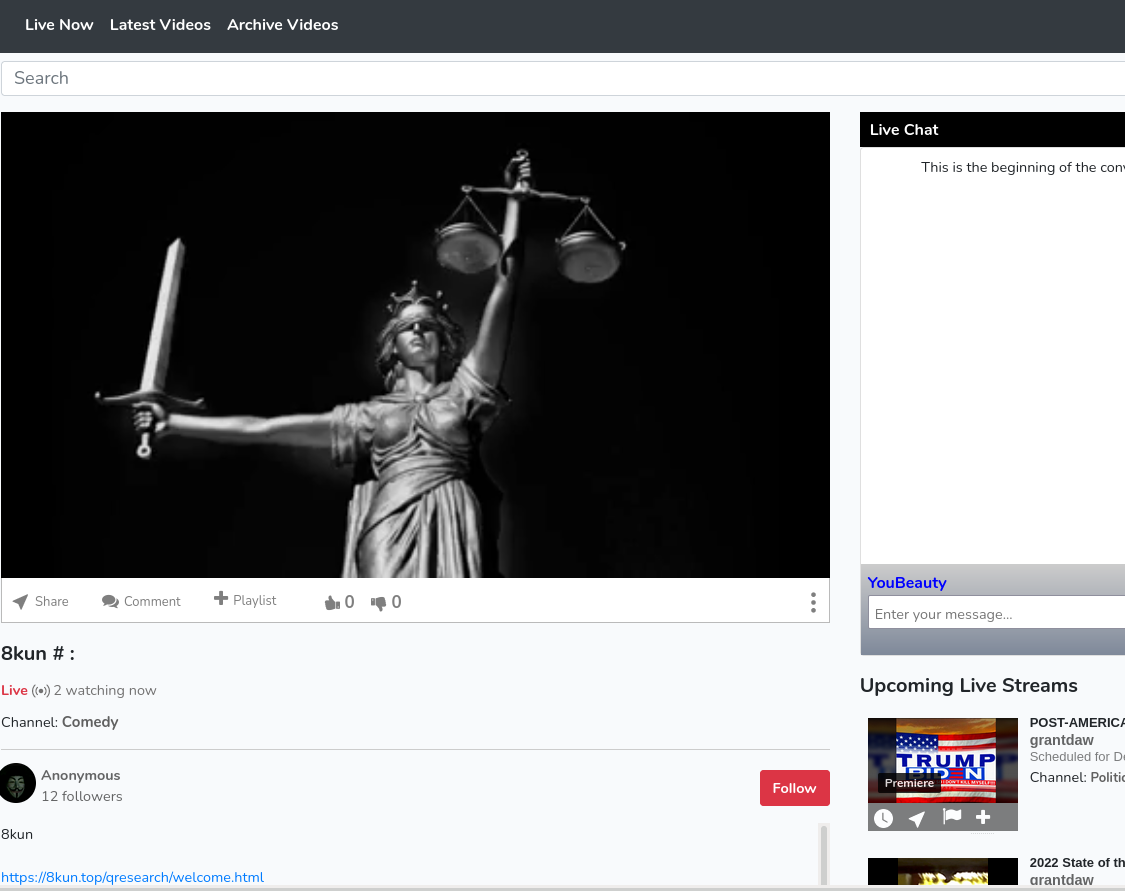Open the three-dot more options menu
Viewport: 1125px width, 891px height.
(x=813, y=603)
